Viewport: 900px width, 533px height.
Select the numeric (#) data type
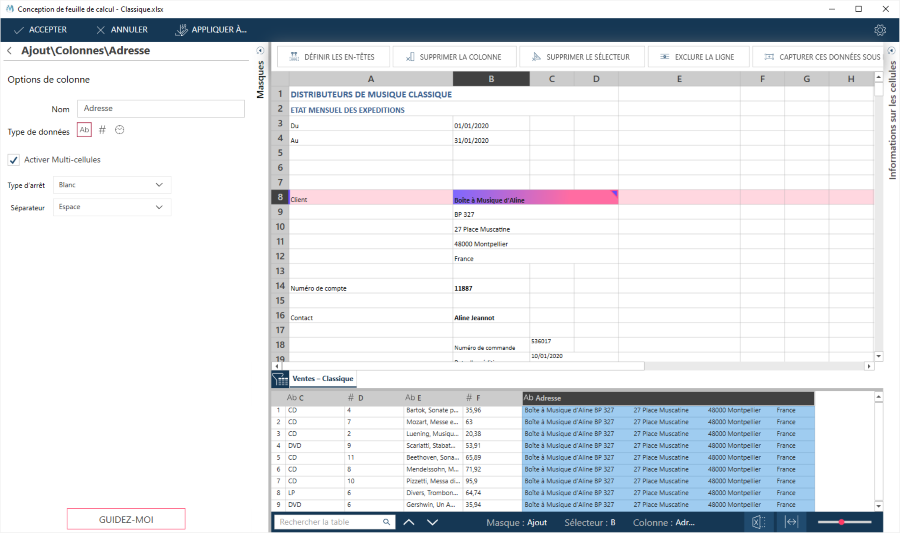102,130
